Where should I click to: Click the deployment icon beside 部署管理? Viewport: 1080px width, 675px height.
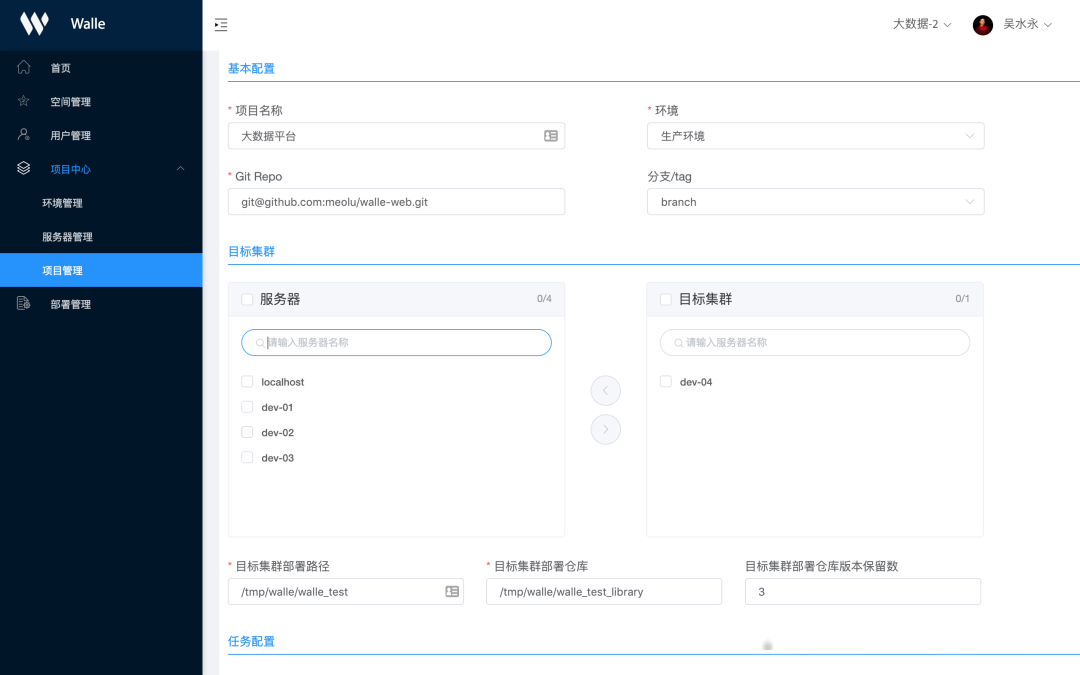(24, 304)
